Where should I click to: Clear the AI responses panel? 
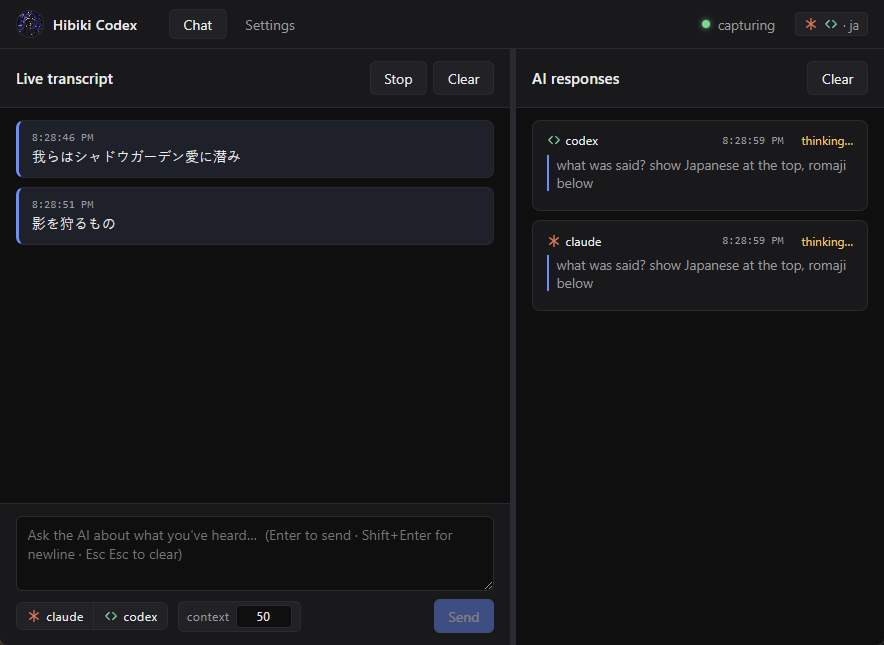(x=837, y=78)
